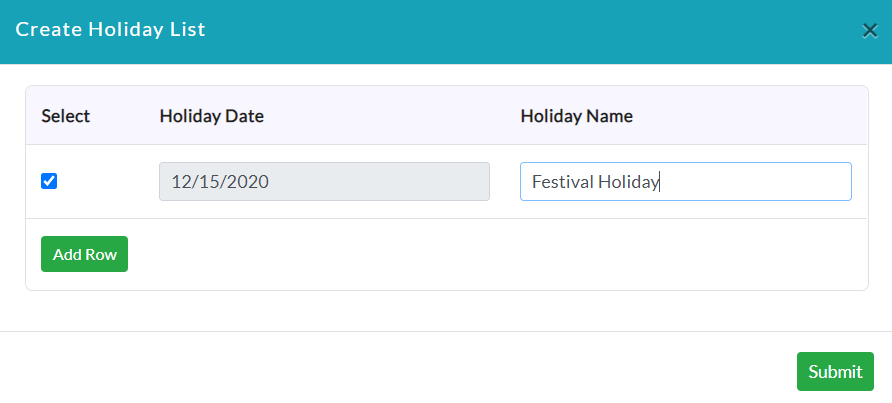
Task: Click the green Add Row button
Action: pos(84,254)
